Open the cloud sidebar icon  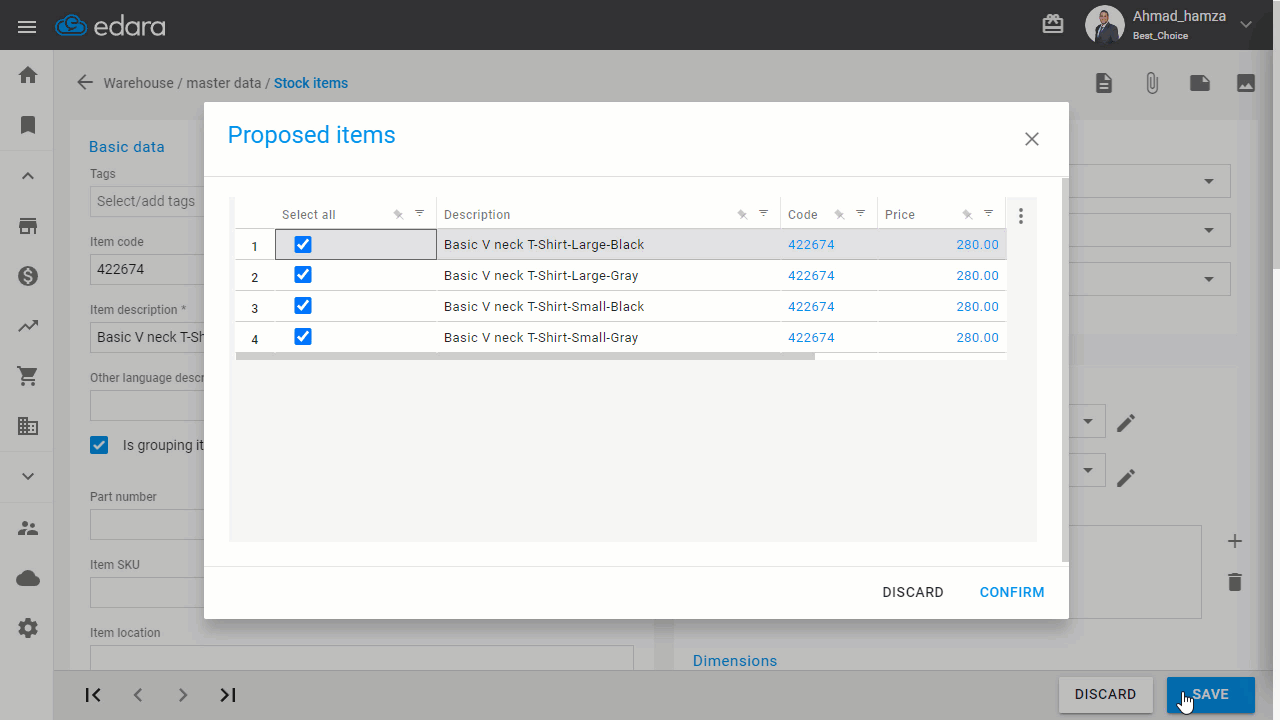point(28,578)
